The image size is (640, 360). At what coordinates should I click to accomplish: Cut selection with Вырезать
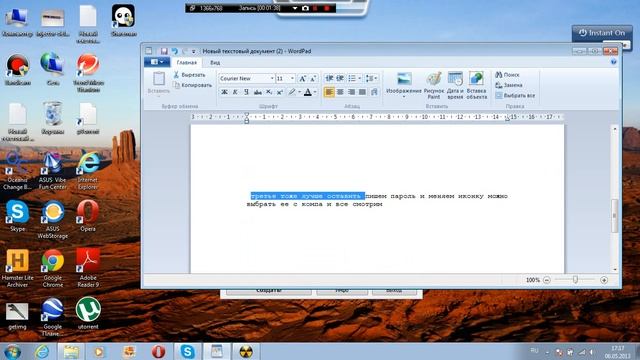189,75
